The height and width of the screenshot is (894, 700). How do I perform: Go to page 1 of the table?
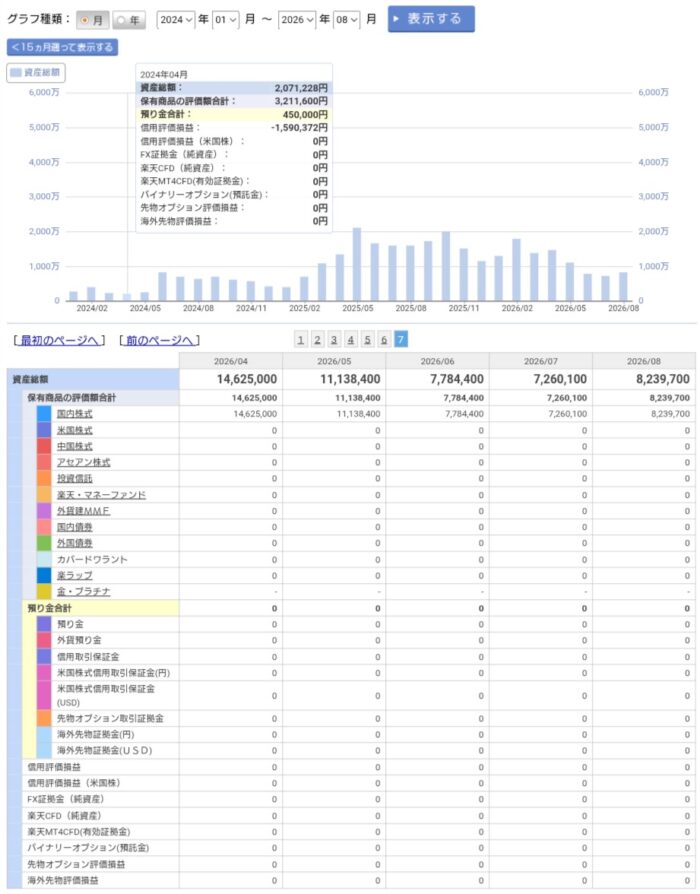[x=300, y=340]
